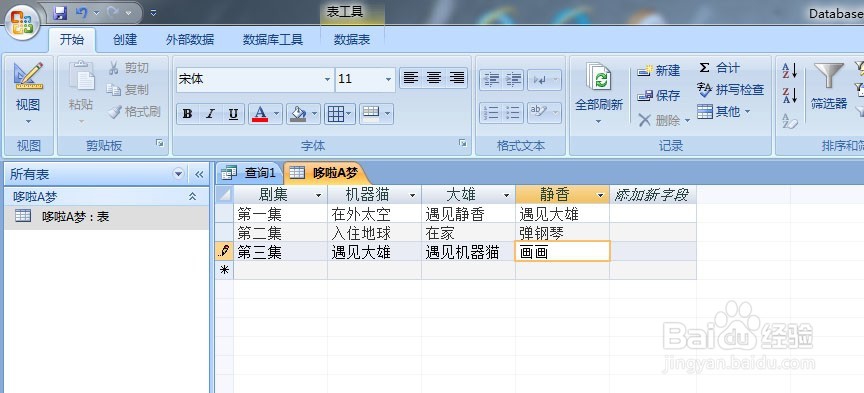Open the font color dropdown arrow
The width and height of the screenshot is (864, 393).
click(277, 115)
